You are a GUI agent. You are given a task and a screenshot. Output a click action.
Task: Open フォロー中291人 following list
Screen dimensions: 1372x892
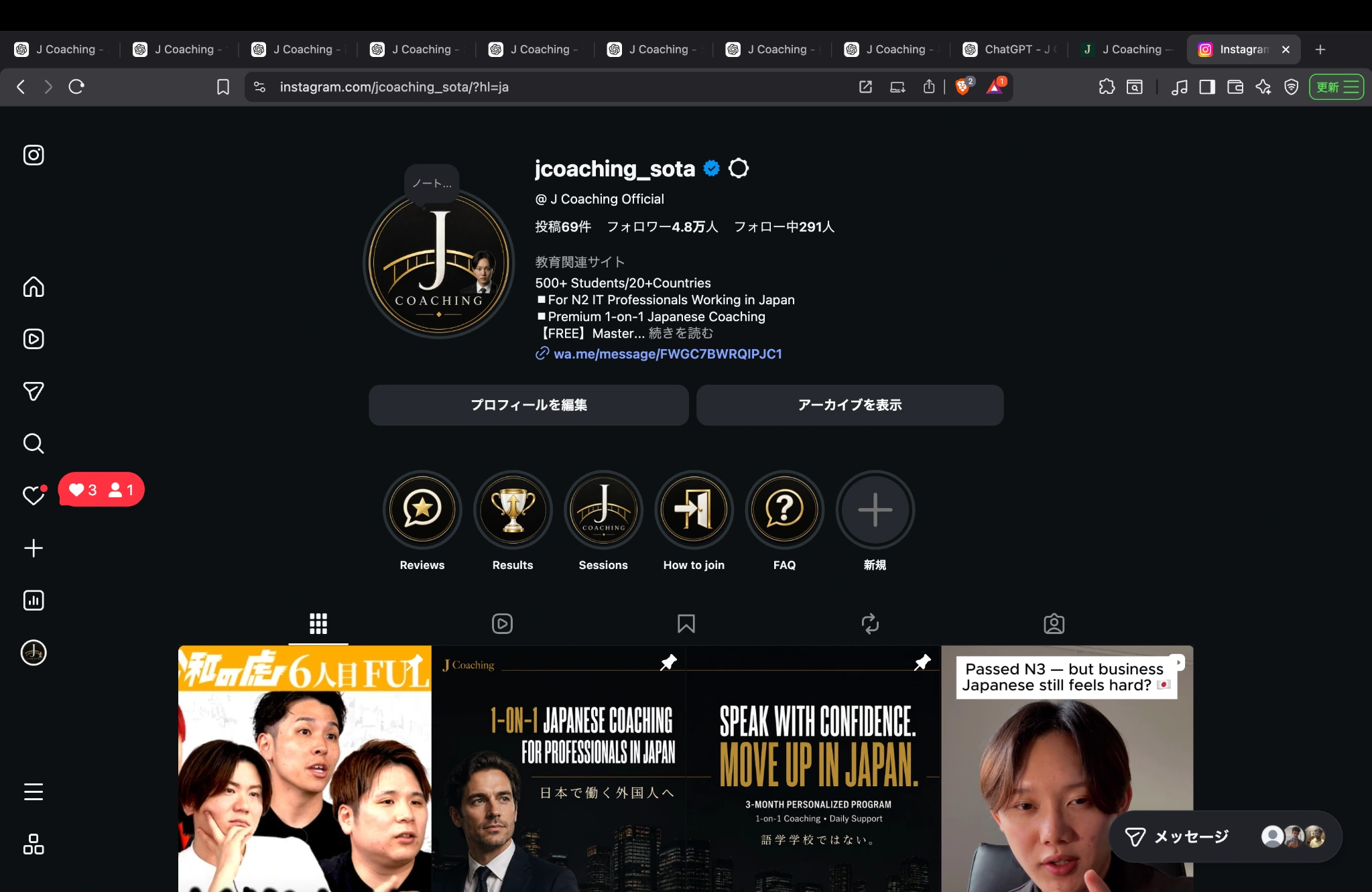[x=784, y=227]
